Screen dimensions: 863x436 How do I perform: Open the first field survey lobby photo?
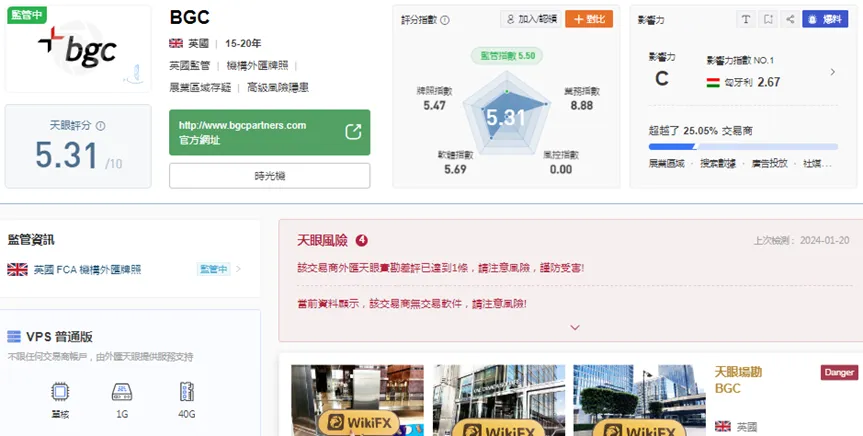tap(358, 400)
